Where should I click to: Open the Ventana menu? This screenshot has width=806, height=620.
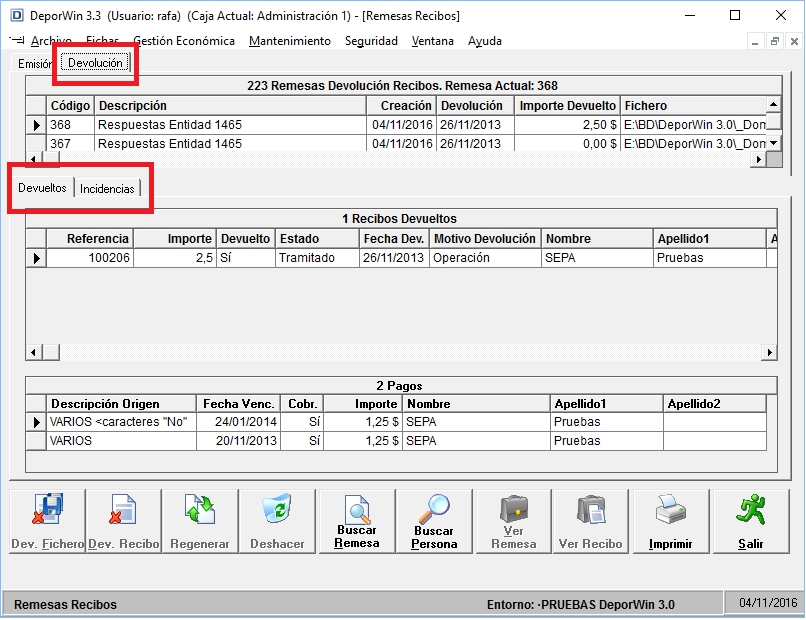click(432, 41)
